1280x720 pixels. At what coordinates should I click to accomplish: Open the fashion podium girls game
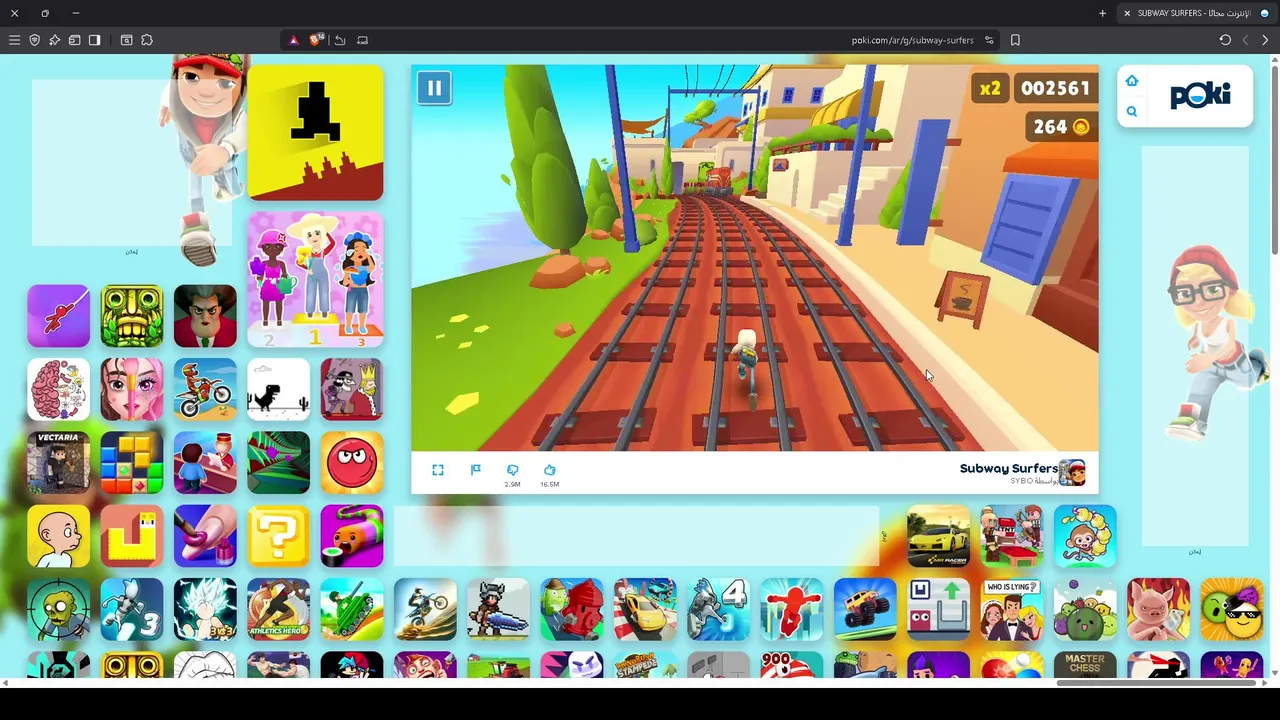pyautogui.click(x=315, y=279)
